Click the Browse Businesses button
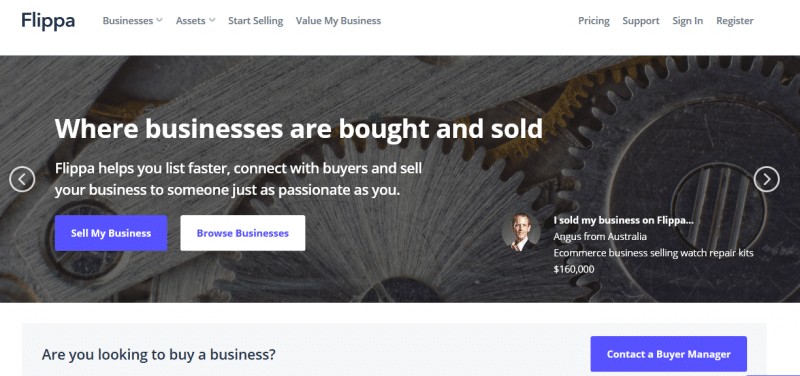The image size is (800, 376). pyautogui.click(x=243, y=233)
